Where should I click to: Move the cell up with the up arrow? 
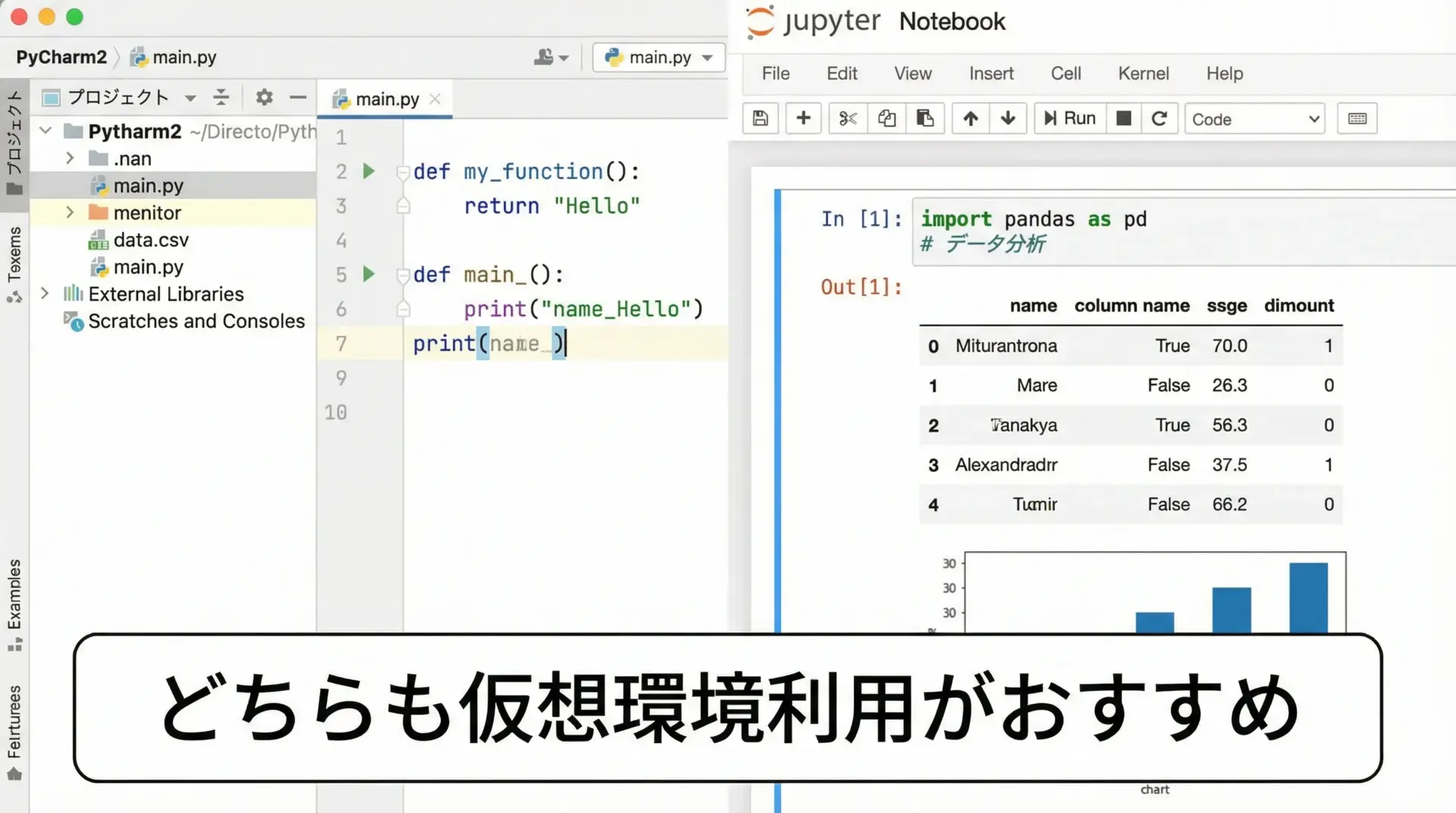point(971,118)
